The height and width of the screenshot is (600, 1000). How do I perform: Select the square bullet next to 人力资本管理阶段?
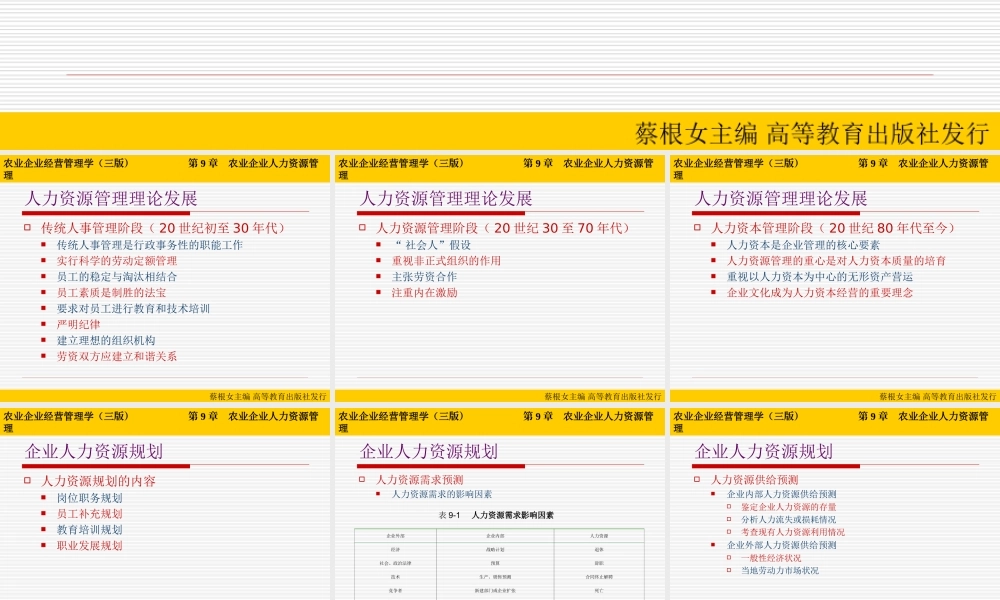coord(697,228)
